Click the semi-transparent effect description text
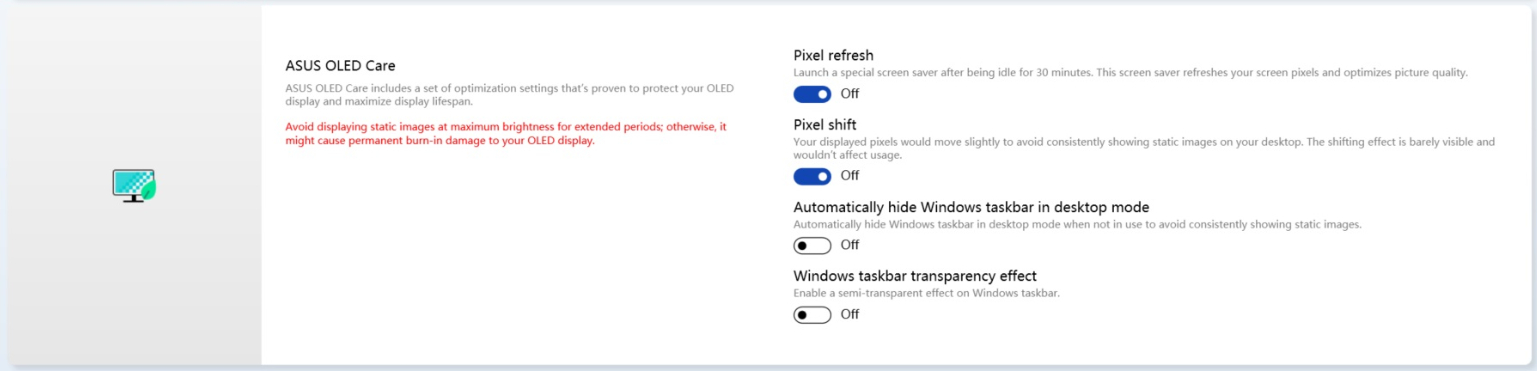 (x=926, y=293)
